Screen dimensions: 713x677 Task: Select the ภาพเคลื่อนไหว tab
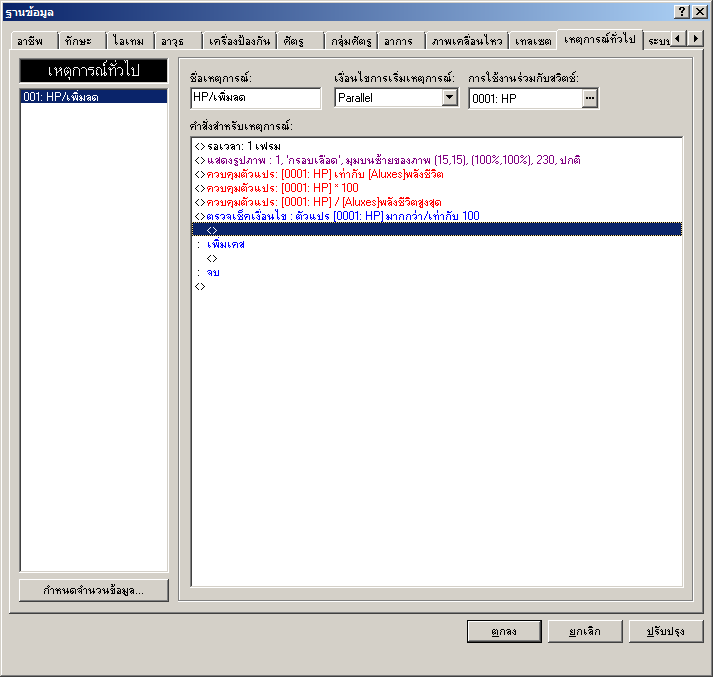click(467, 41)
